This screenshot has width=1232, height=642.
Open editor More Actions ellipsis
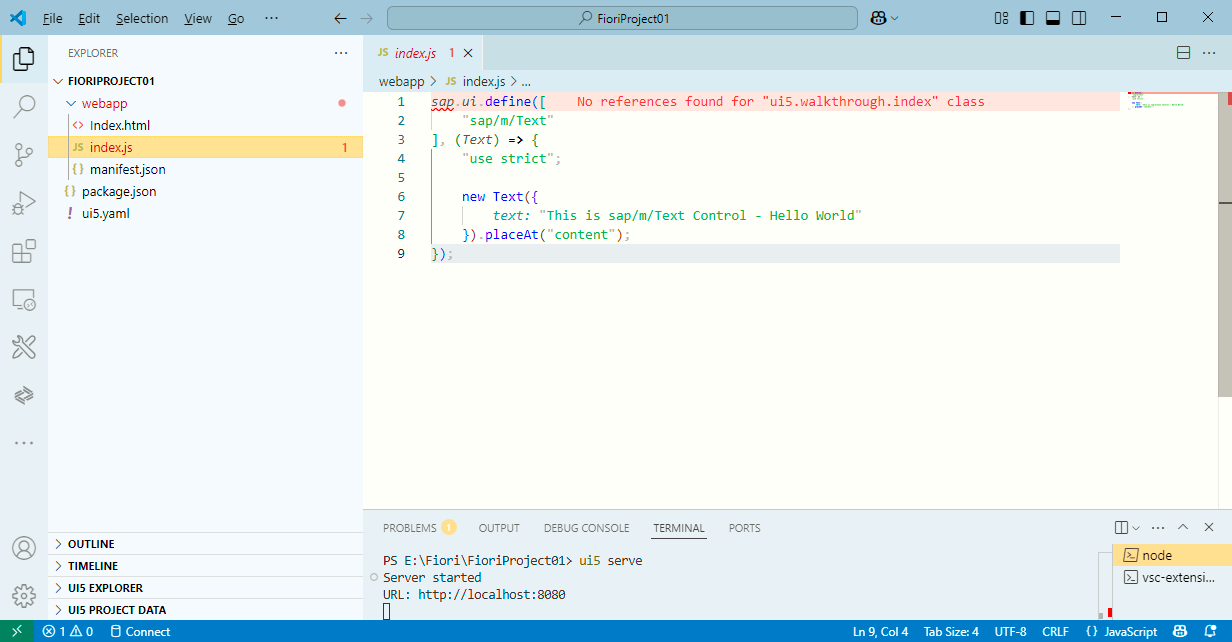click(x=1210, y=53)
